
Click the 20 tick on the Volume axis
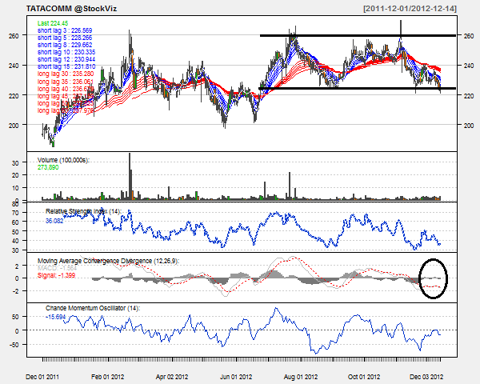click(x=15, y=175)
